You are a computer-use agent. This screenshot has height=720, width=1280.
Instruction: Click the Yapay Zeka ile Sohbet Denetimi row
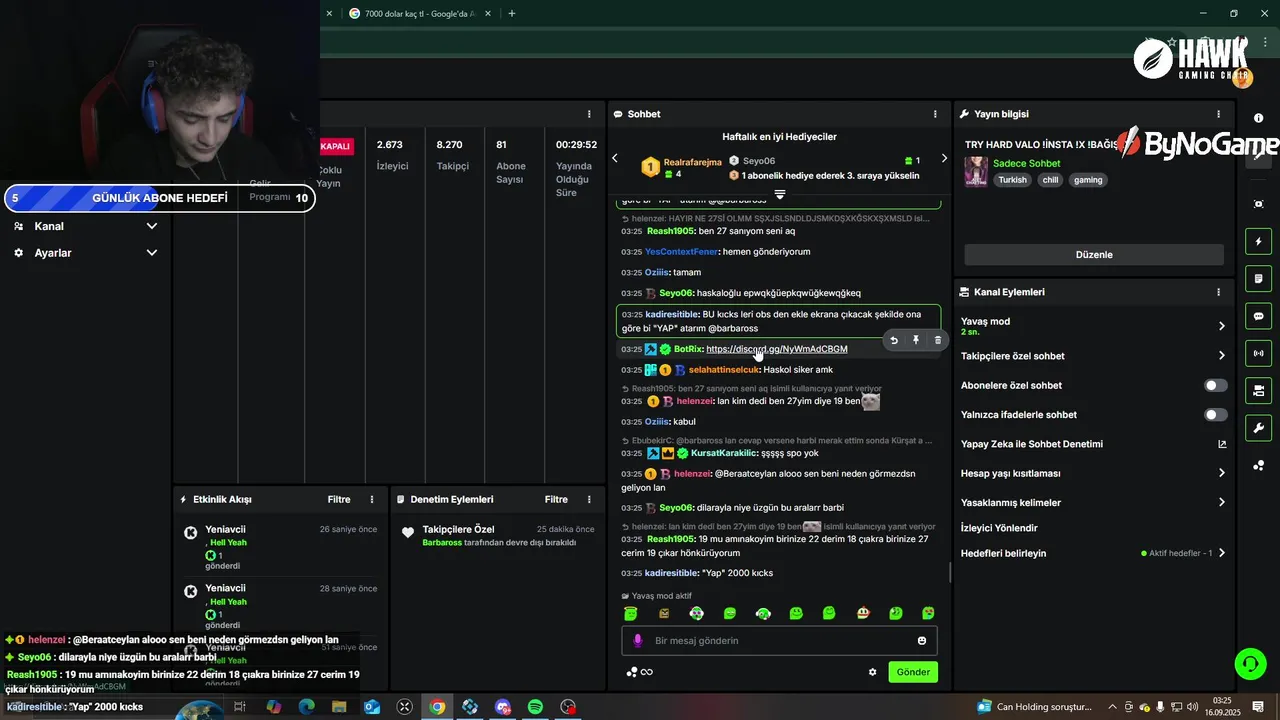point(1093,444)
